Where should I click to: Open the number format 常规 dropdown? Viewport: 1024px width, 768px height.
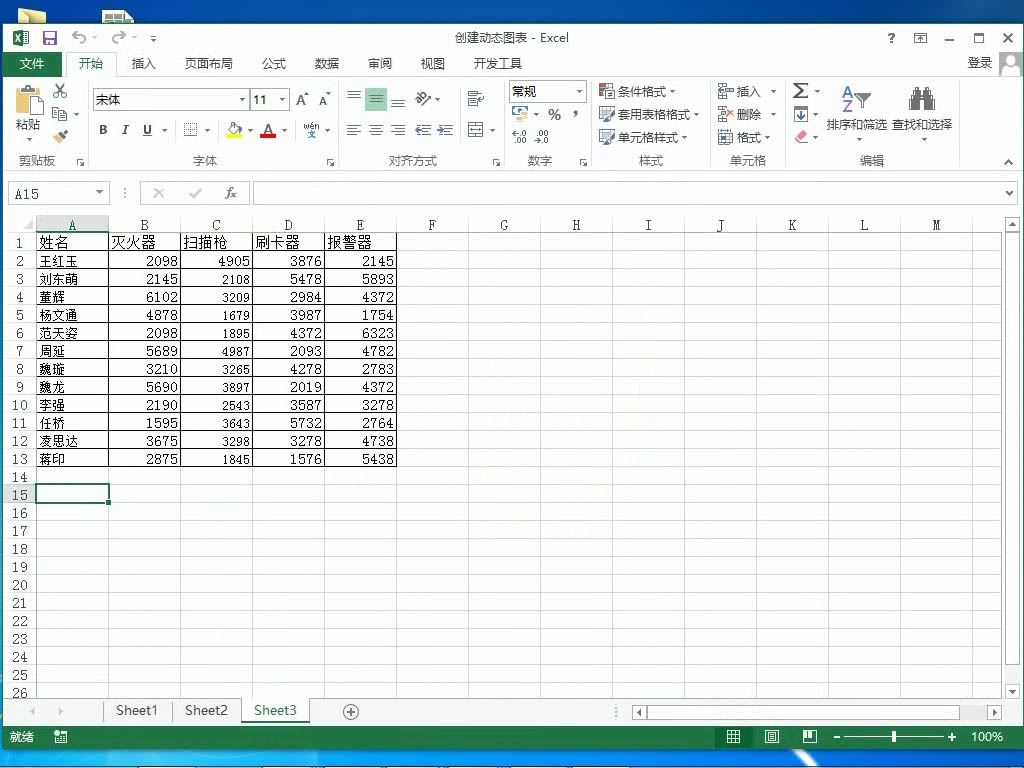pyautogui.click(x=579, y=91)
